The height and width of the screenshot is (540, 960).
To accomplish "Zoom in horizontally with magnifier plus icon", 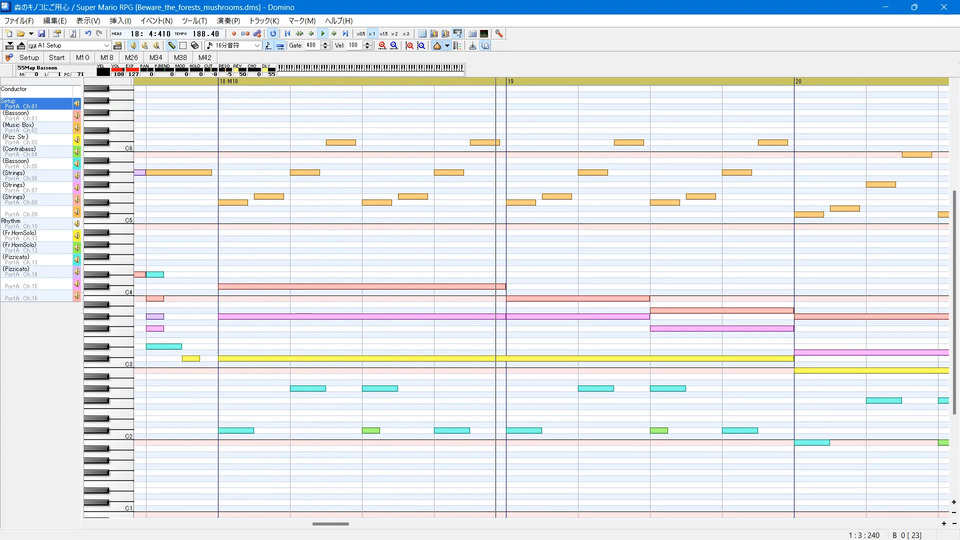I will coord(382,45).
